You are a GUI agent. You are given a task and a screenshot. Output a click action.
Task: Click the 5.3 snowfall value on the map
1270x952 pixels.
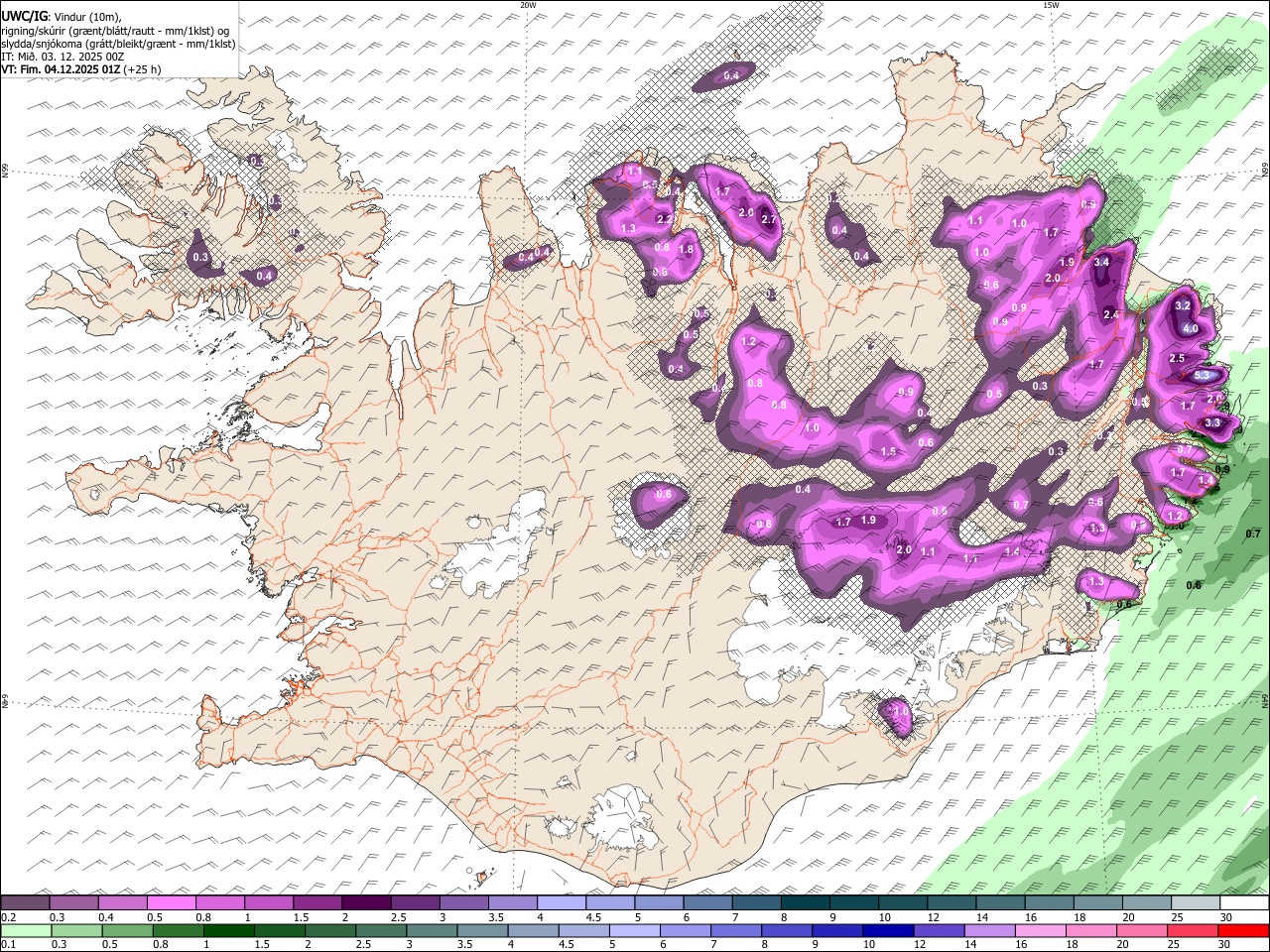1203,376
